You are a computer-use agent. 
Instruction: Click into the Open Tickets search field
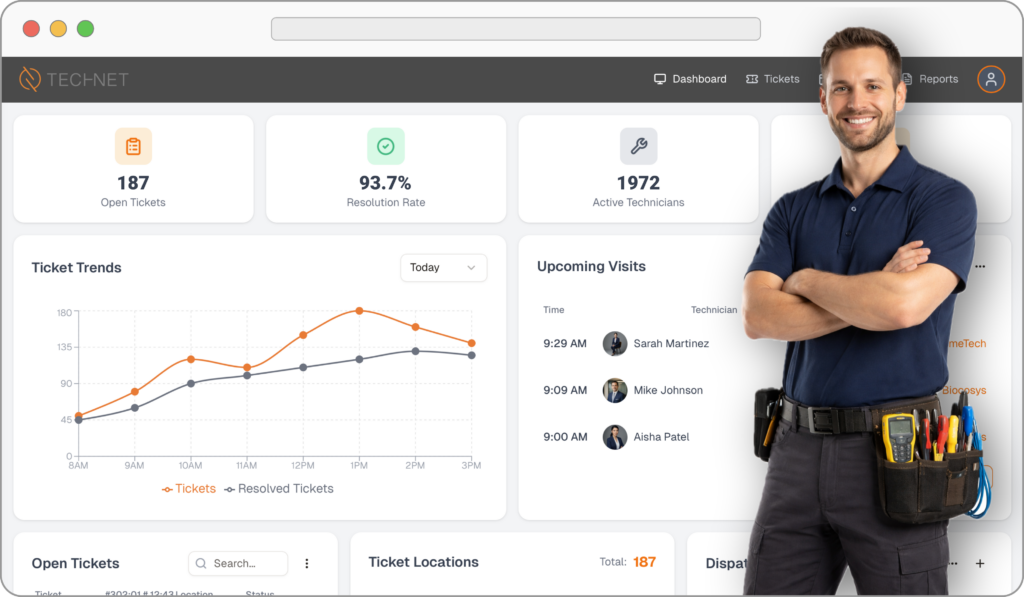tap(239, 564)
